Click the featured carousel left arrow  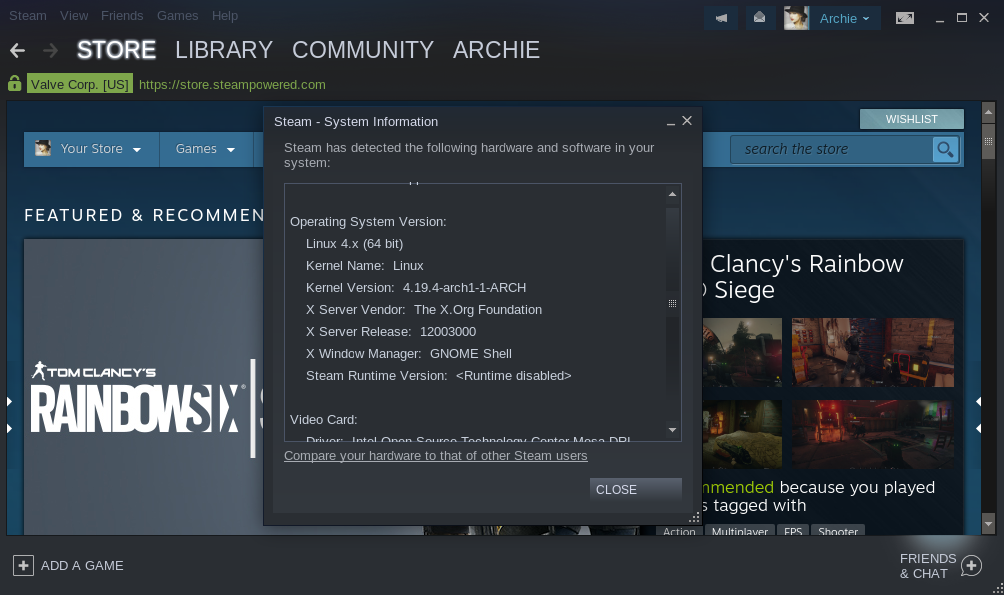[10, 414]
